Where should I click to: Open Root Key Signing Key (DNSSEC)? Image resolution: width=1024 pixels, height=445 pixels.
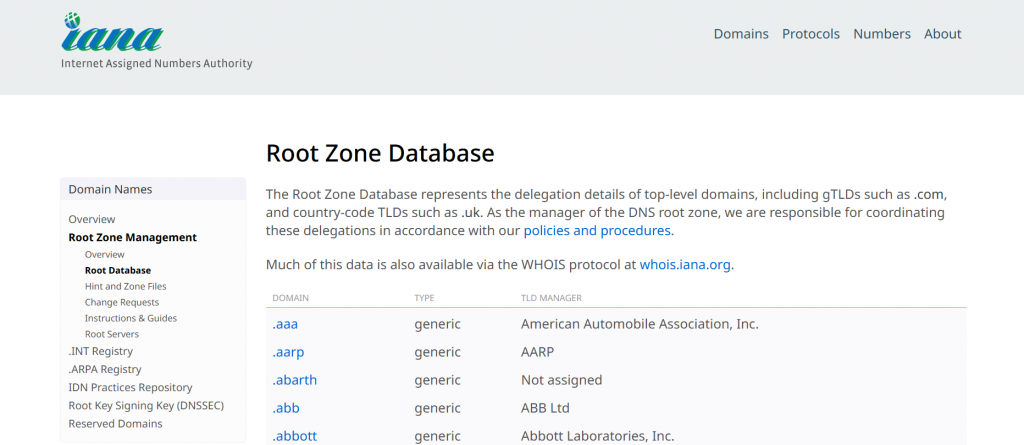pos(146,406)
